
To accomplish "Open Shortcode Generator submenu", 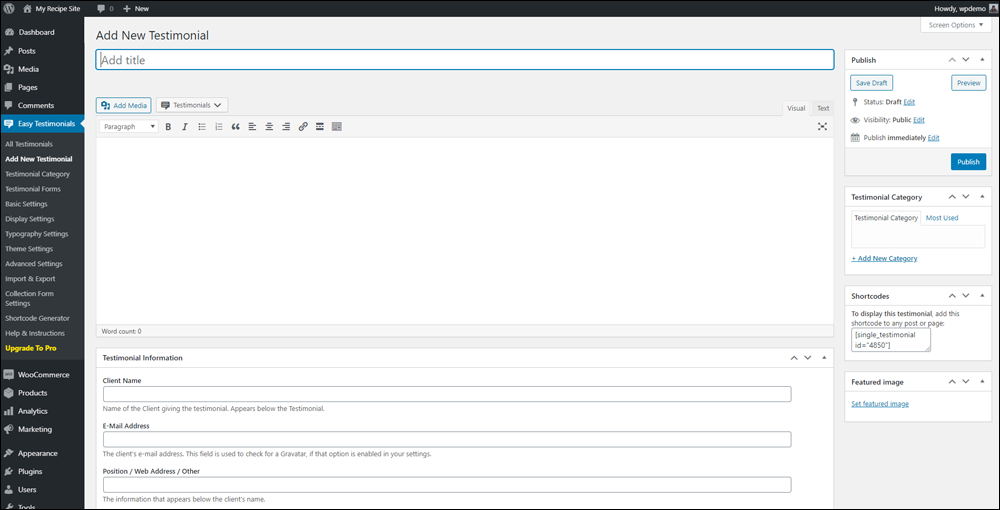I will pyautogui.click(x=37, y=318).
